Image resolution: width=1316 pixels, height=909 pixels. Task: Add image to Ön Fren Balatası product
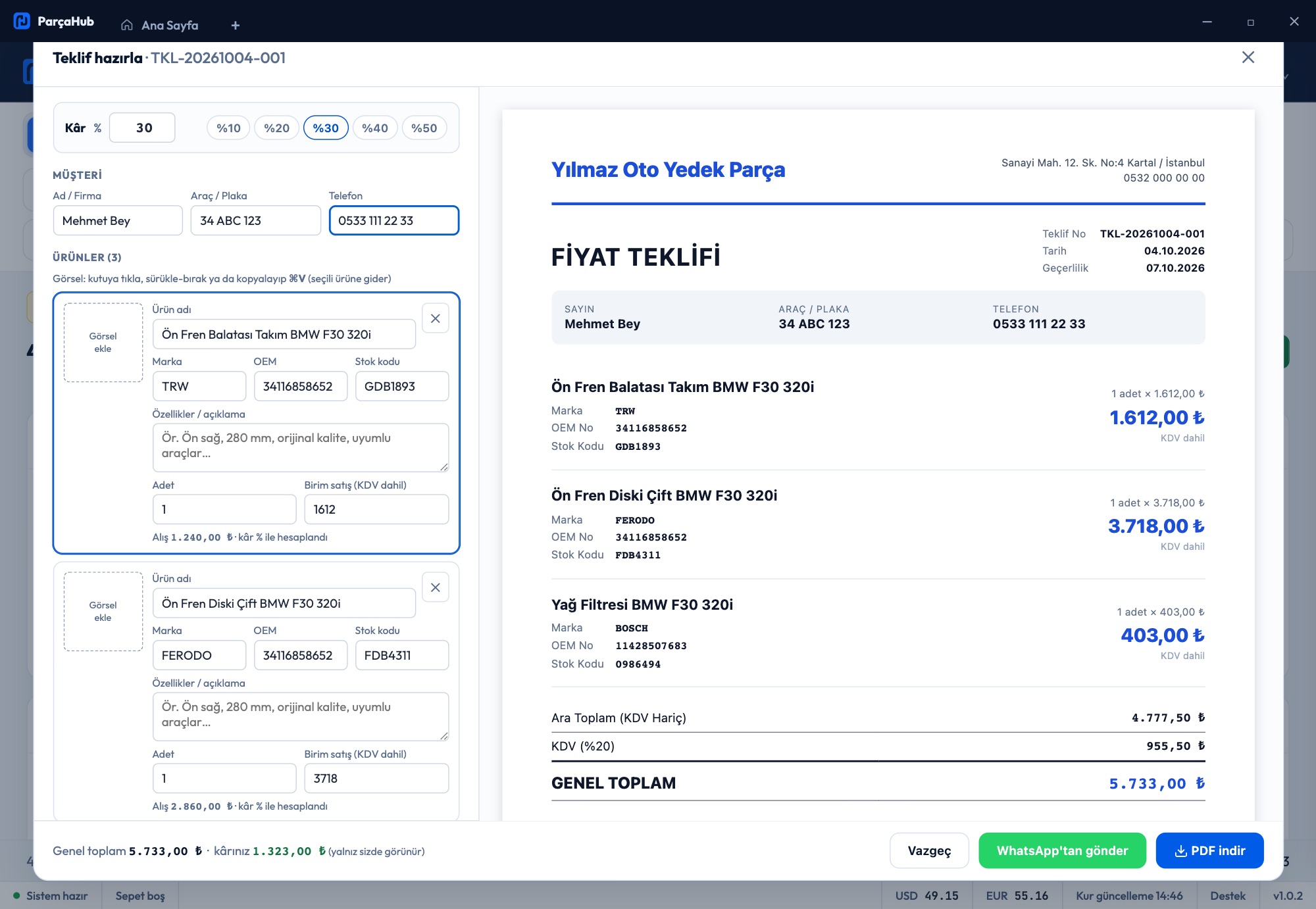click(103, 342)
